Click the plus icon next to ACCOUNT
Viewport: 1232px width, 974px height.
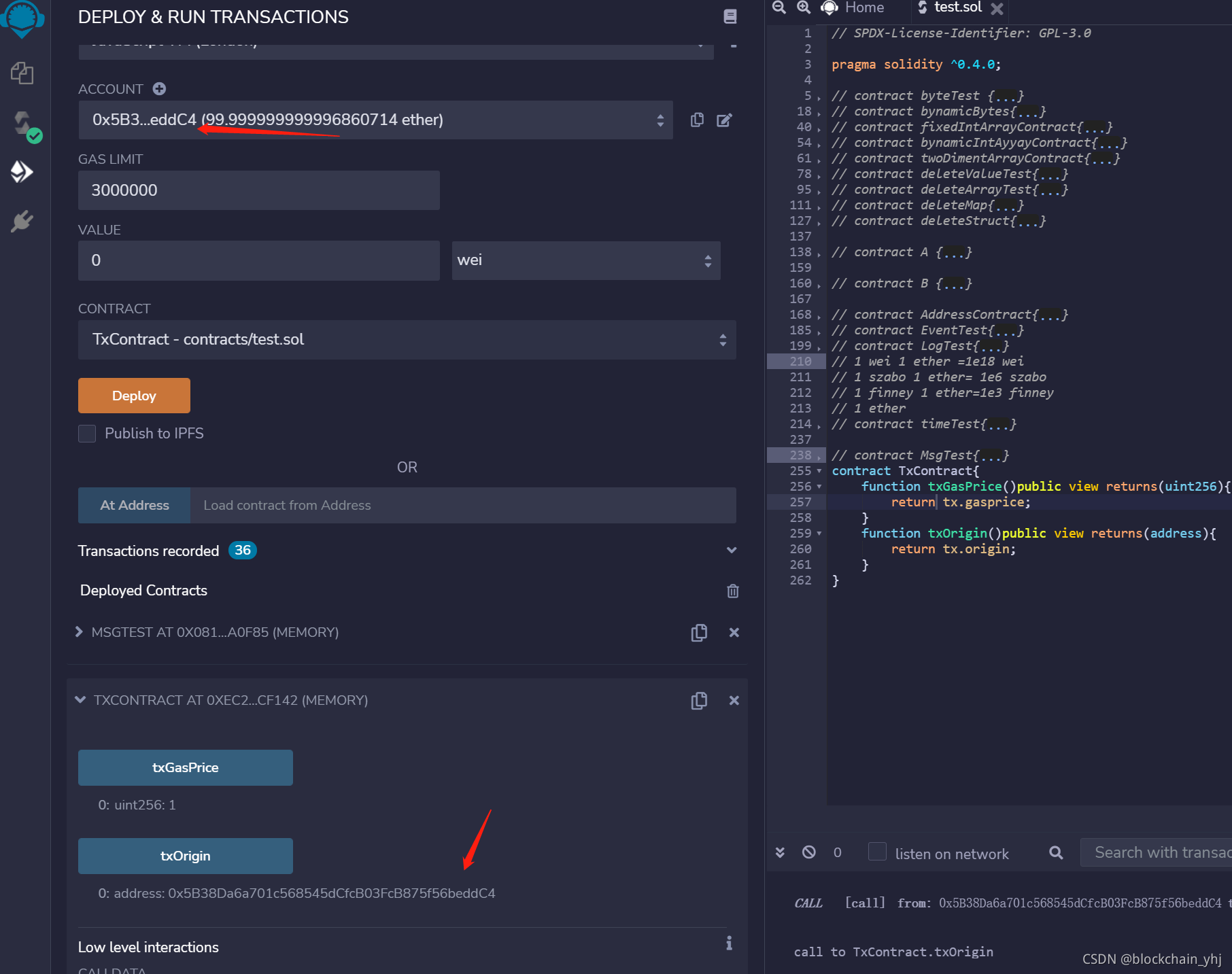[159, 89]
